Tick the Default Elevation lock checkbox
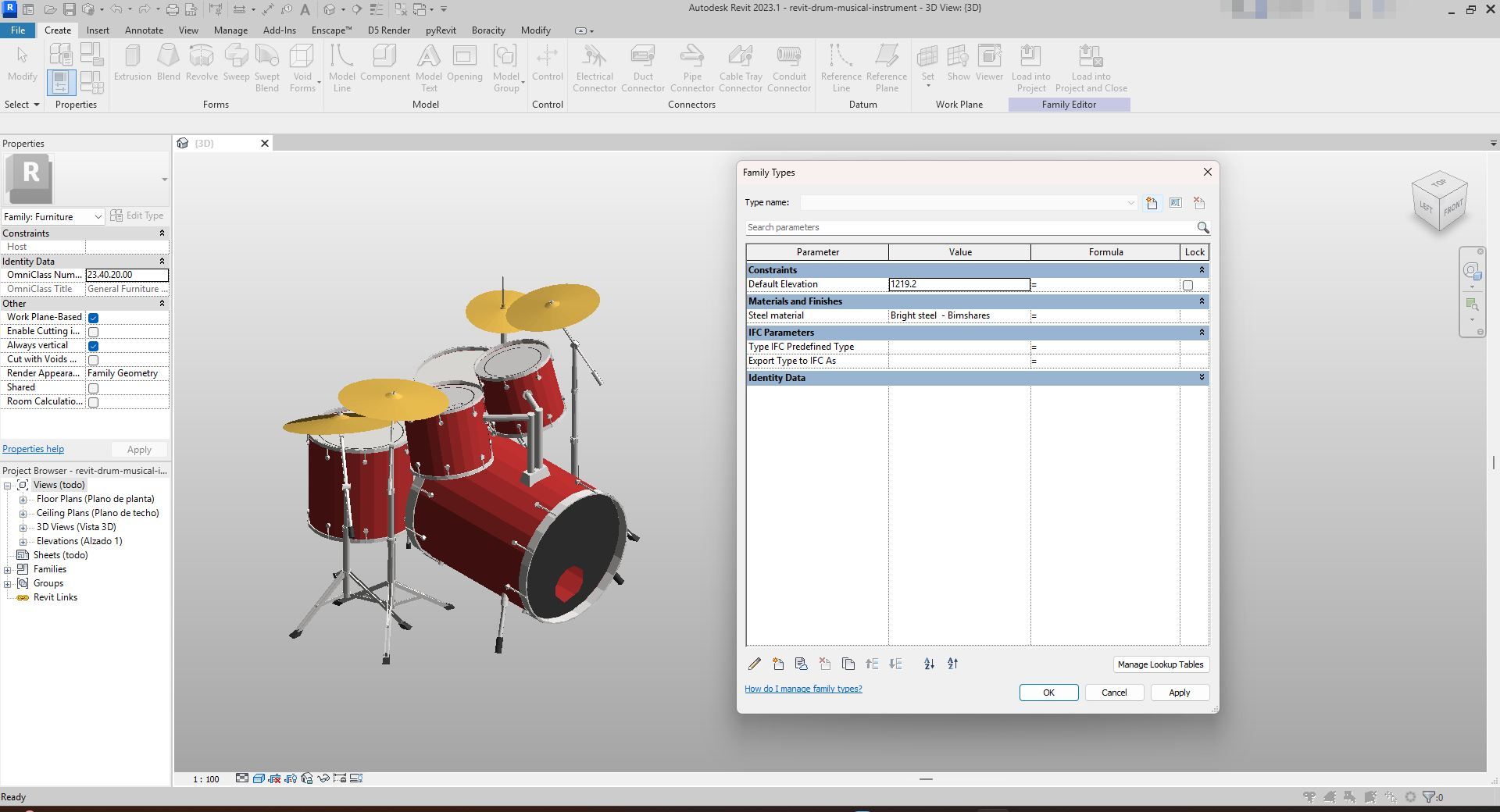The image size is (1500, 812). click(1187, 285)
